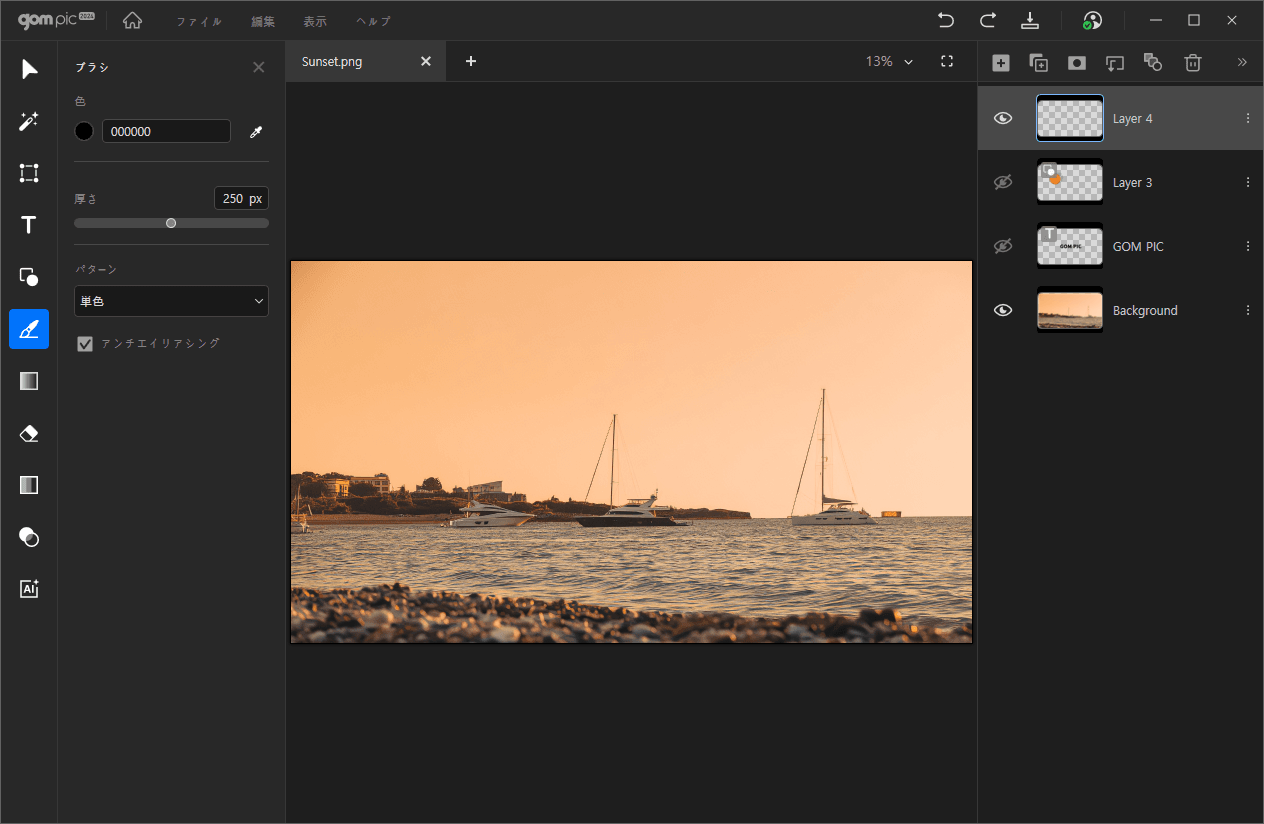
Task: Add a new layer
Action: point(1000,62)
